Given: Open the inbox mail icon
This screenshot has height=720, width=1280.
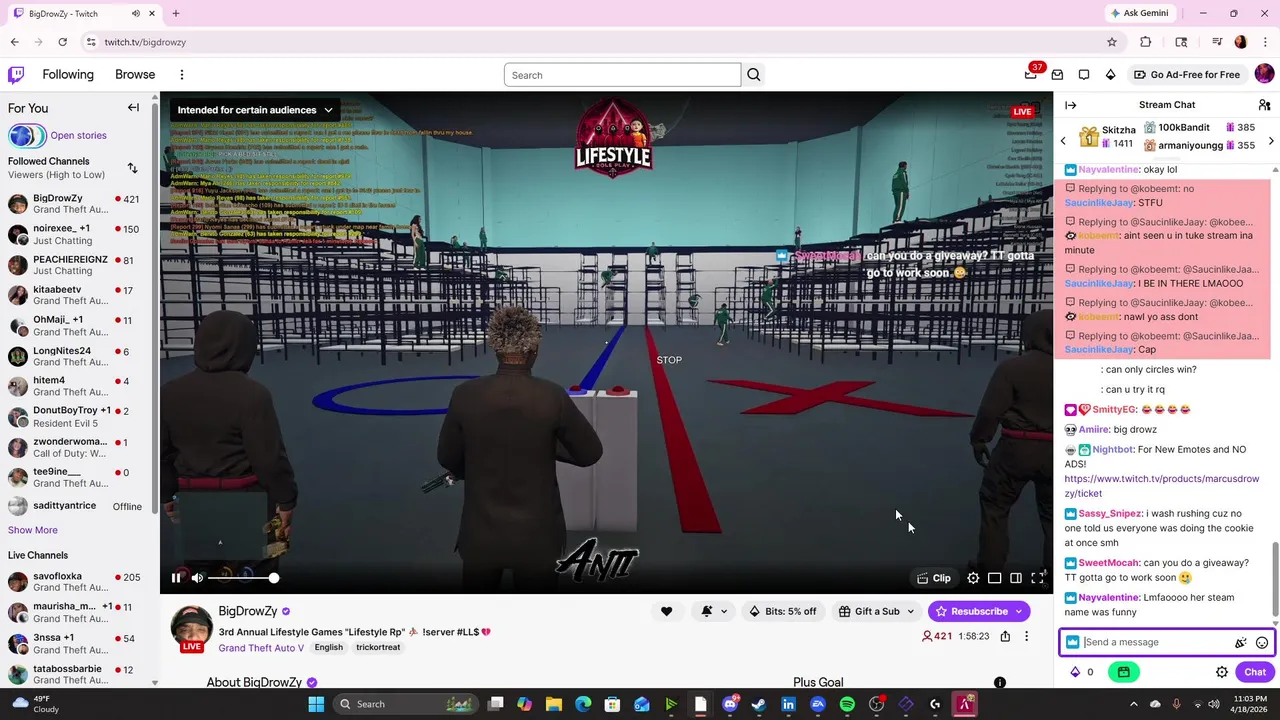Looking at the screenshot, I should [1057, 75].
